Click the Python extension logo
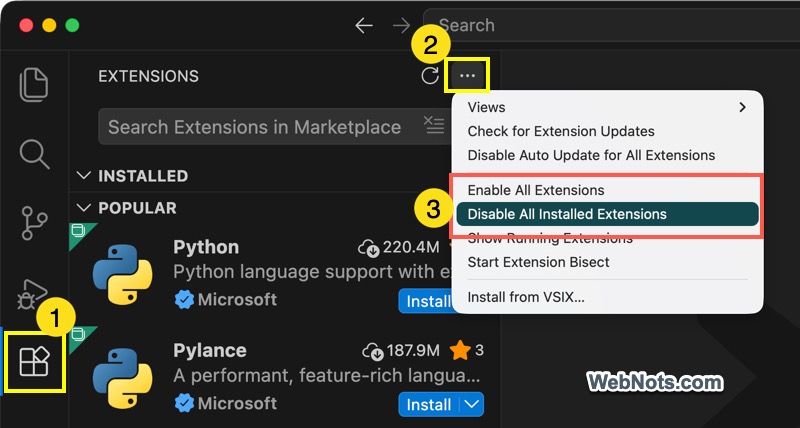Viewport: 800px width, 428px height. [122, 274]
